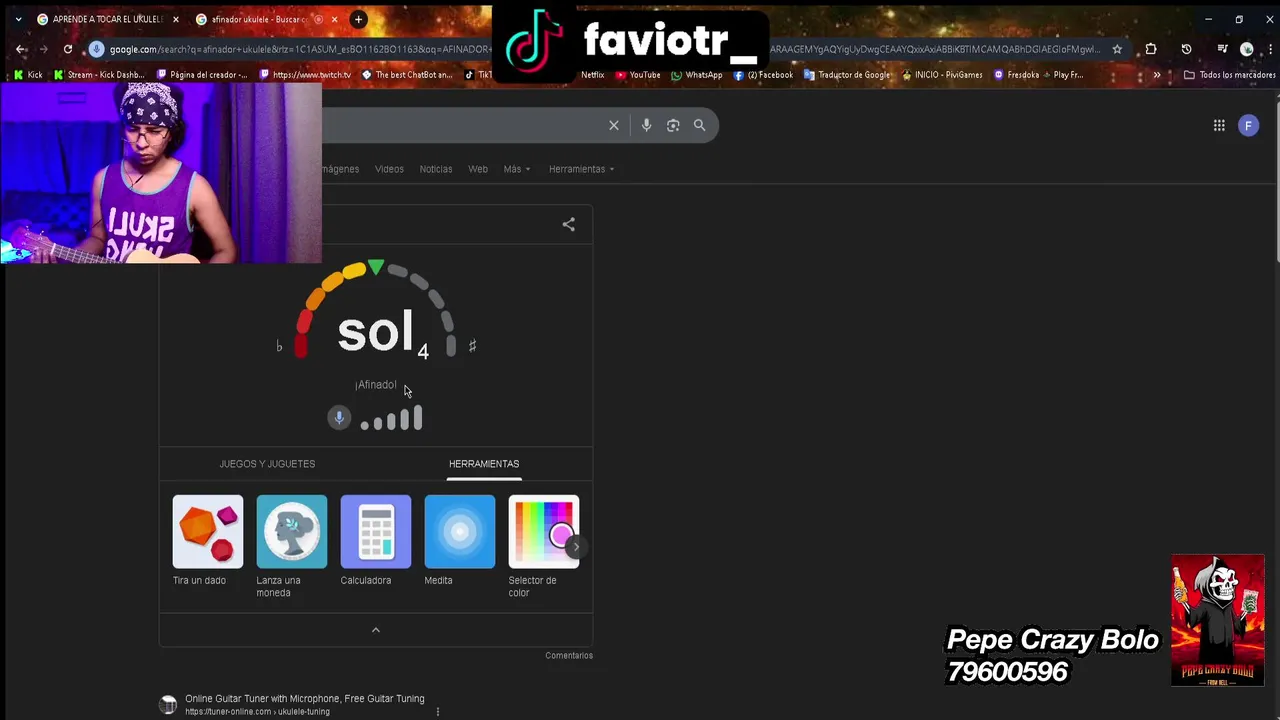The image size is (1280, 720).
Task: Open Chrome three-dot menu
Action: (x=1270, y=49)
